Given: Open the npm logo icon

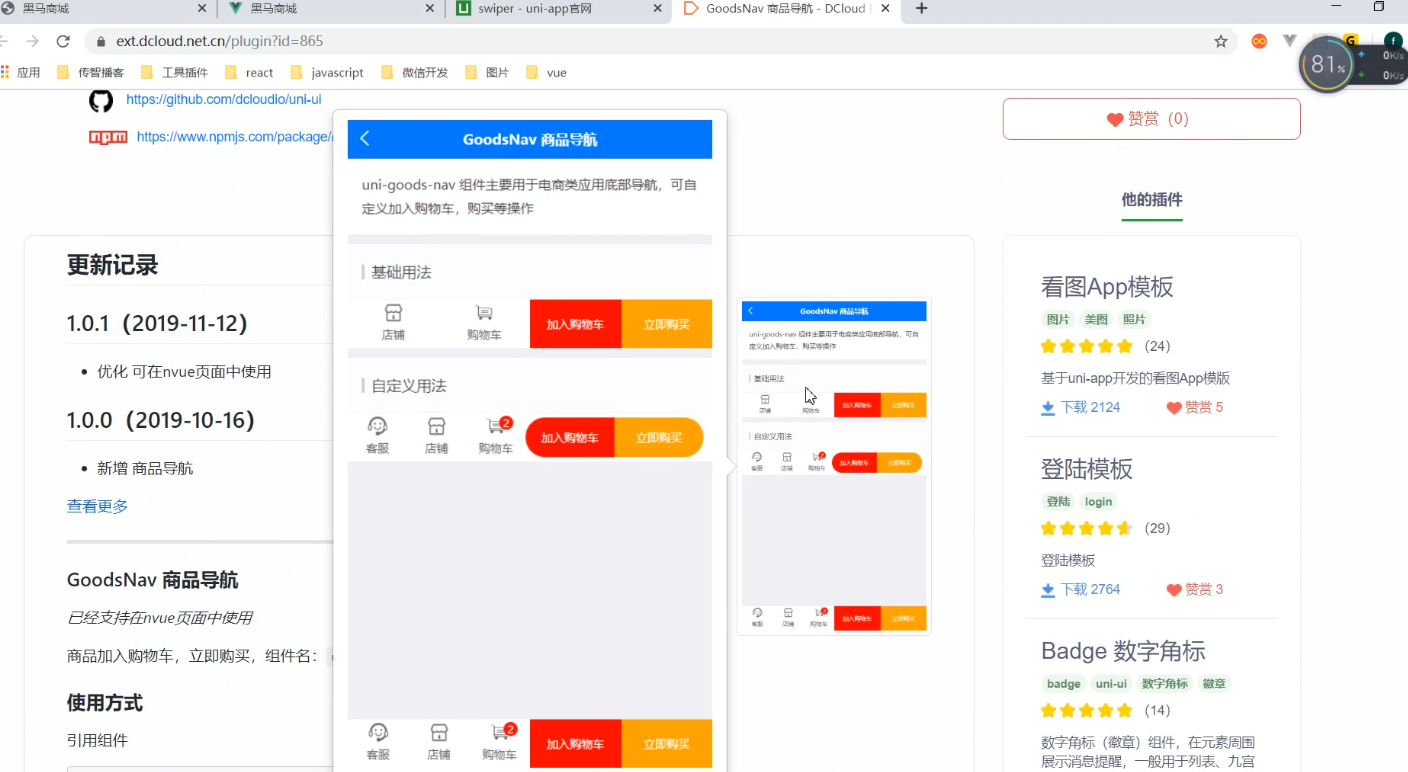Looking at the screenshot, I should point(108,137).
